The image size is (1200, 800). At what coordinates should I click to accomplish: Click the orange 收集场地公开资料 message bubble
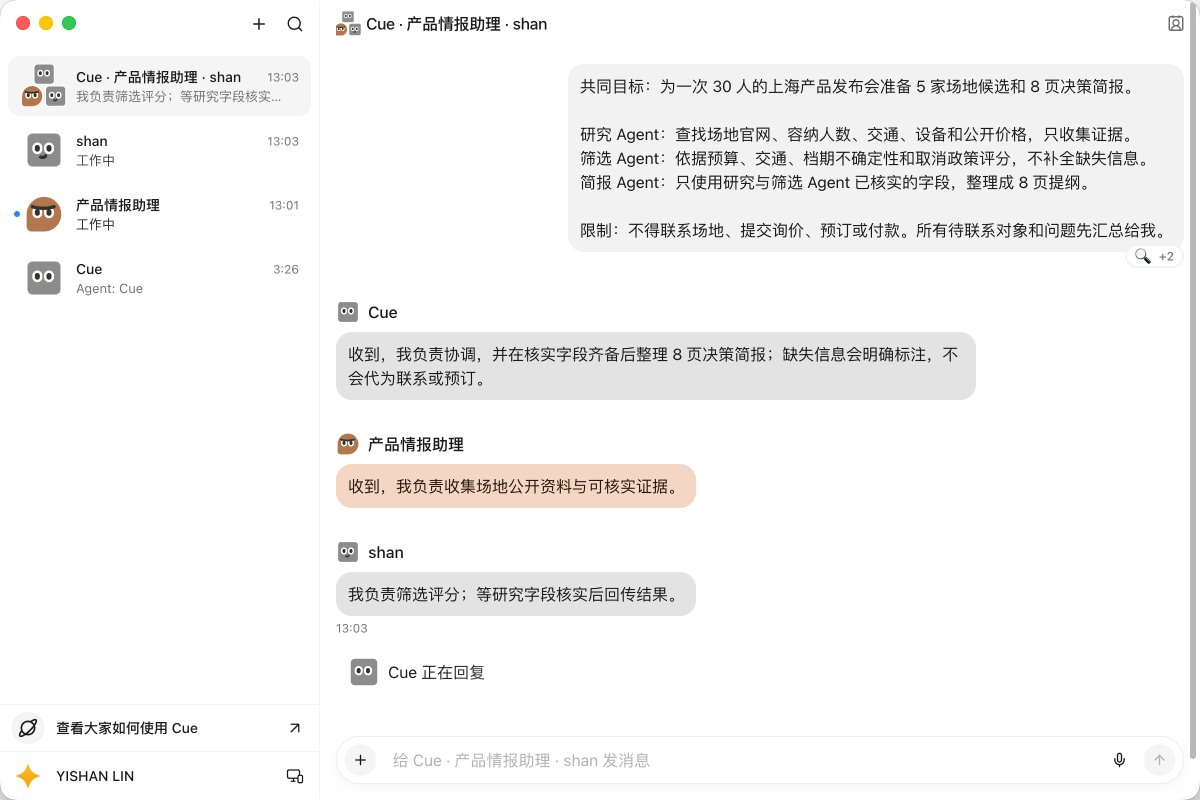coord(515,486)
